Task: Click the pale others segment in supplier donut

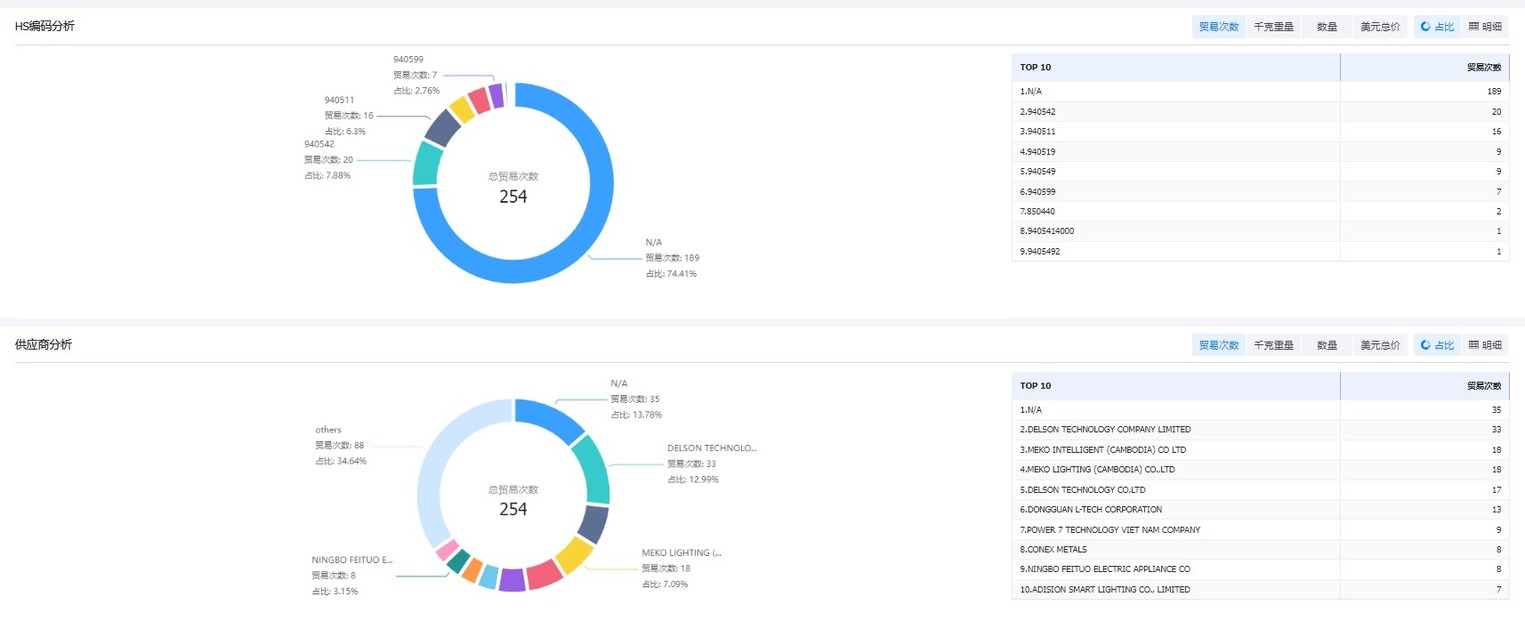Action: pyautogui.click(x=440, y=462)
